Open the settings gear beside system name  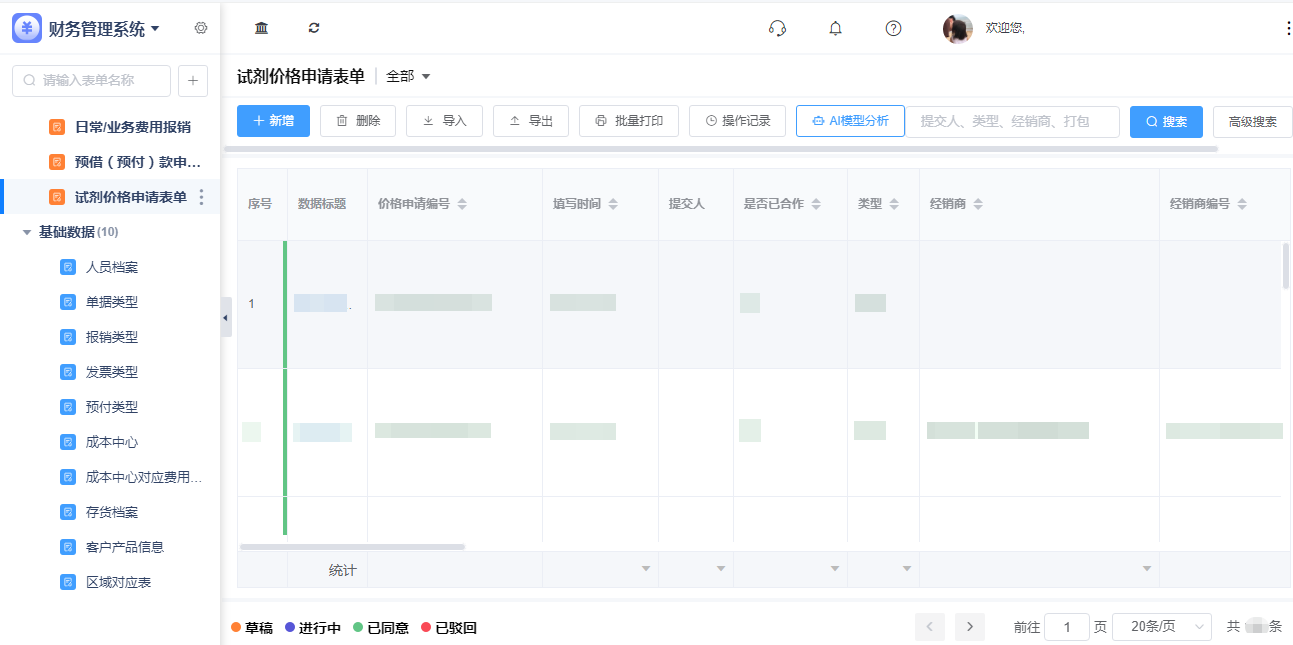[x=201, y=28]
